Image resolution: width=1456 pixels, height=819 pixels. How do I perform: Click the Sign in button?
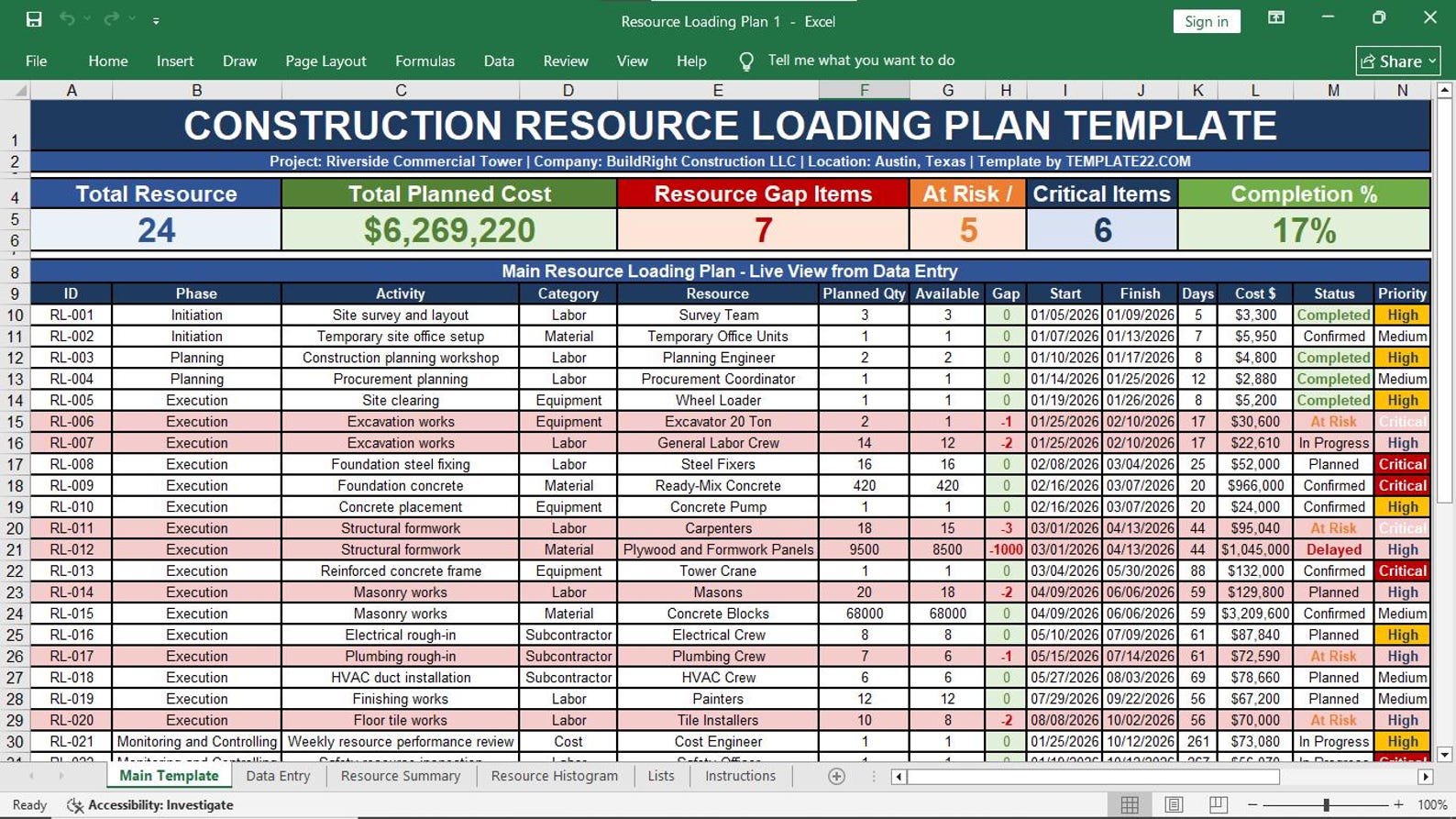pos(1206,21)
